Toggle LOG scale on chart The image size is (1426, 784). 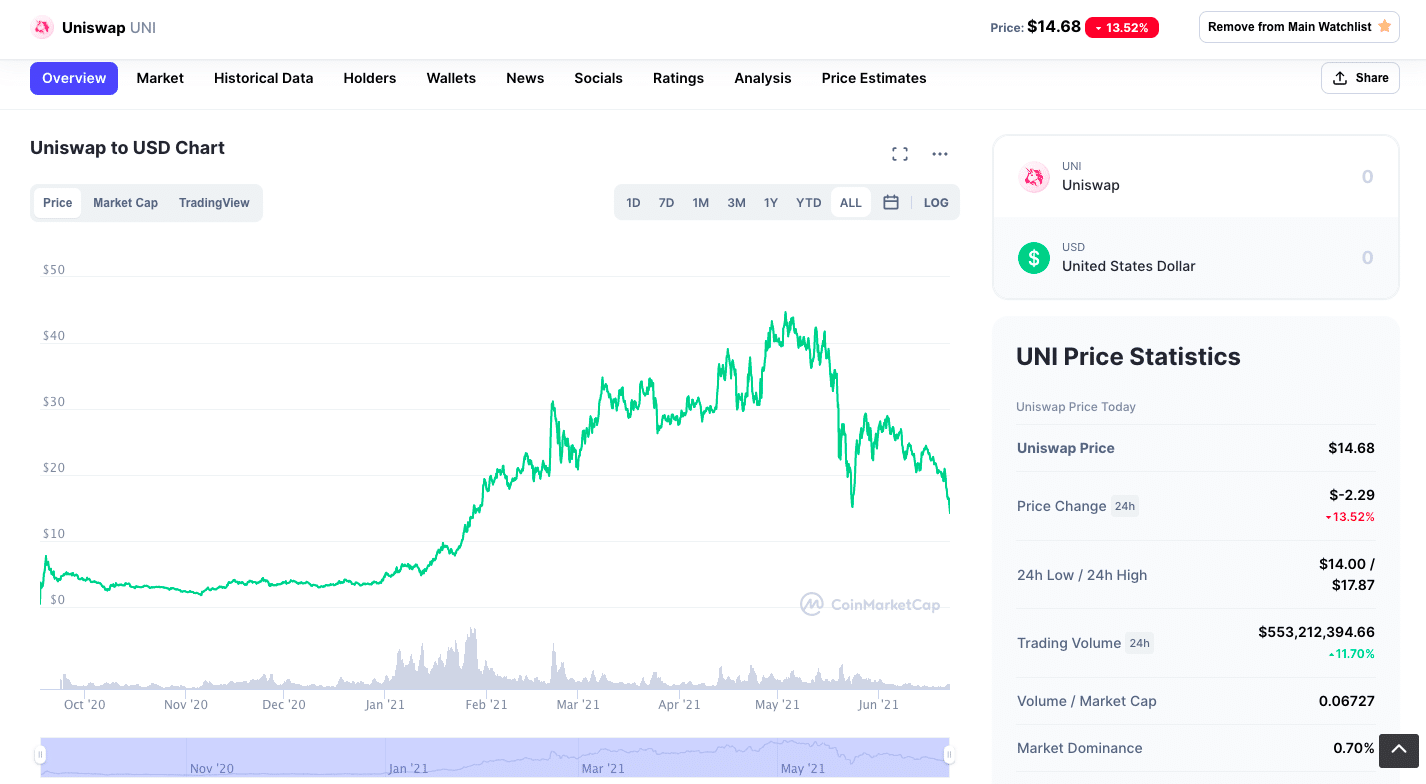point(936,203)
